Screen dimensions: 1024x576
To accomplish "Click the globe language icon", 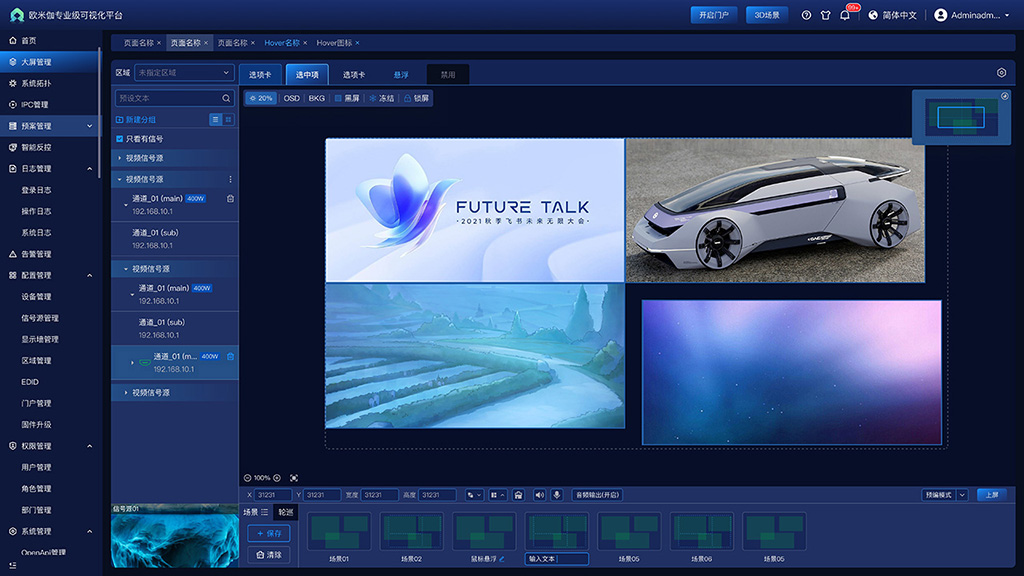I will [873, 15].
